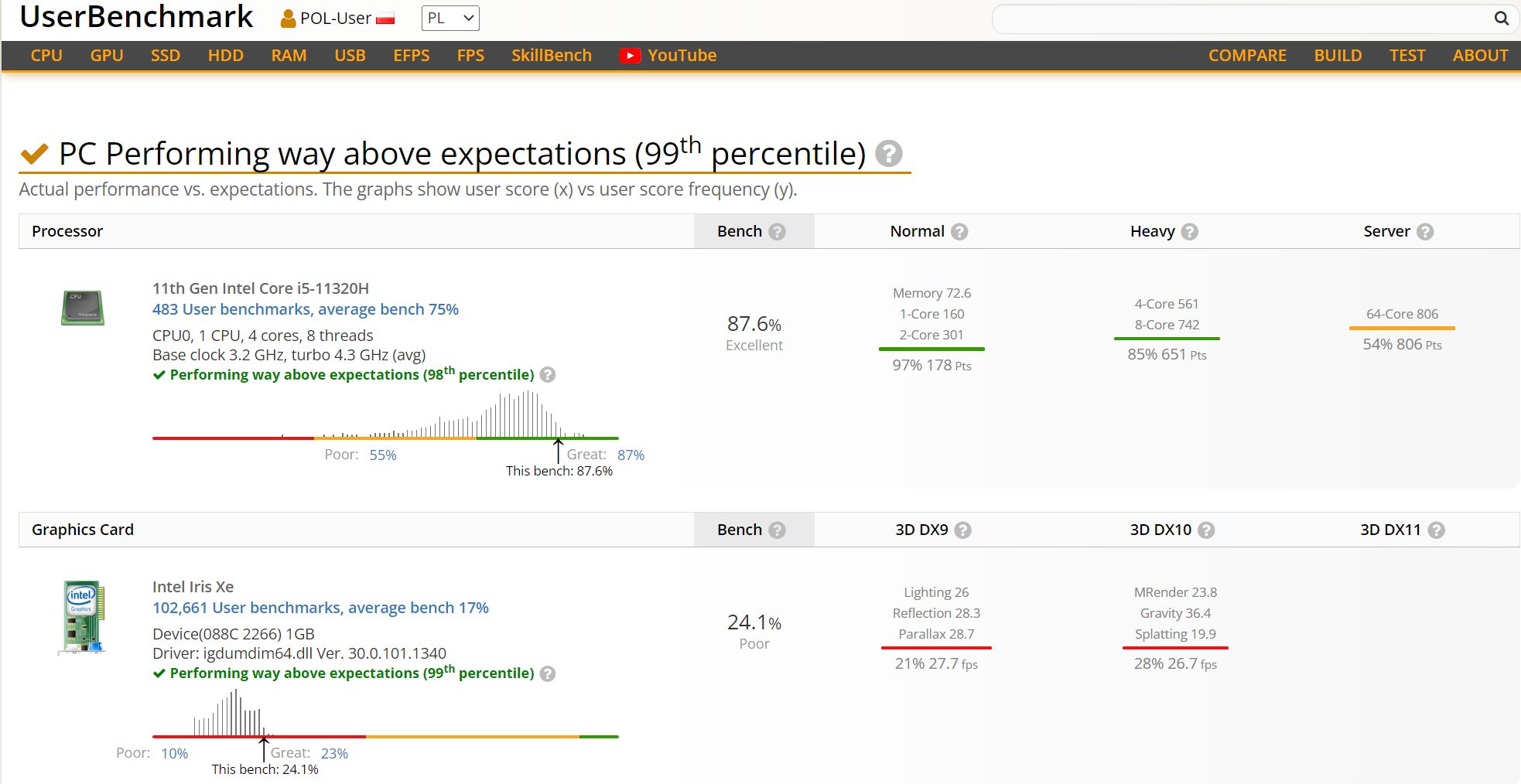Click the YouTube play icon
1521x784 pixels.
point(630,56)
